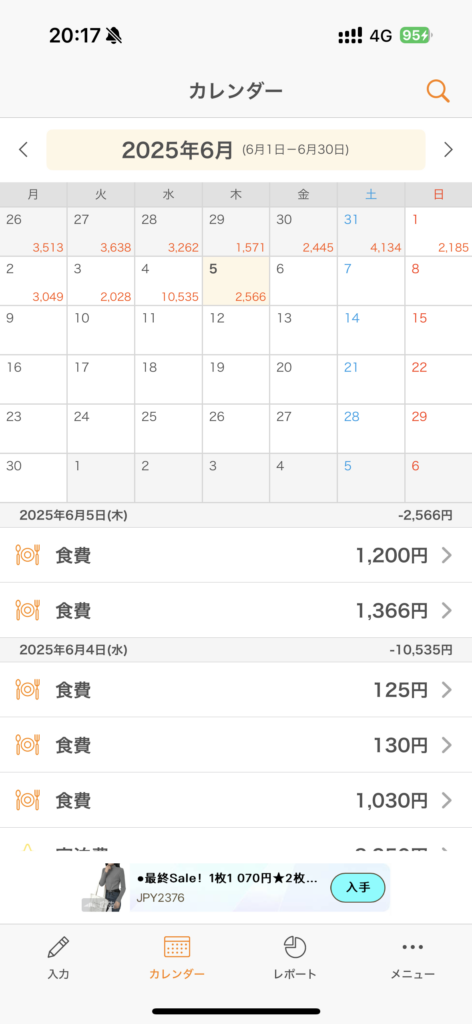
Task: Select June 4 with 10,535 total
Action: [x=168, y=281]
